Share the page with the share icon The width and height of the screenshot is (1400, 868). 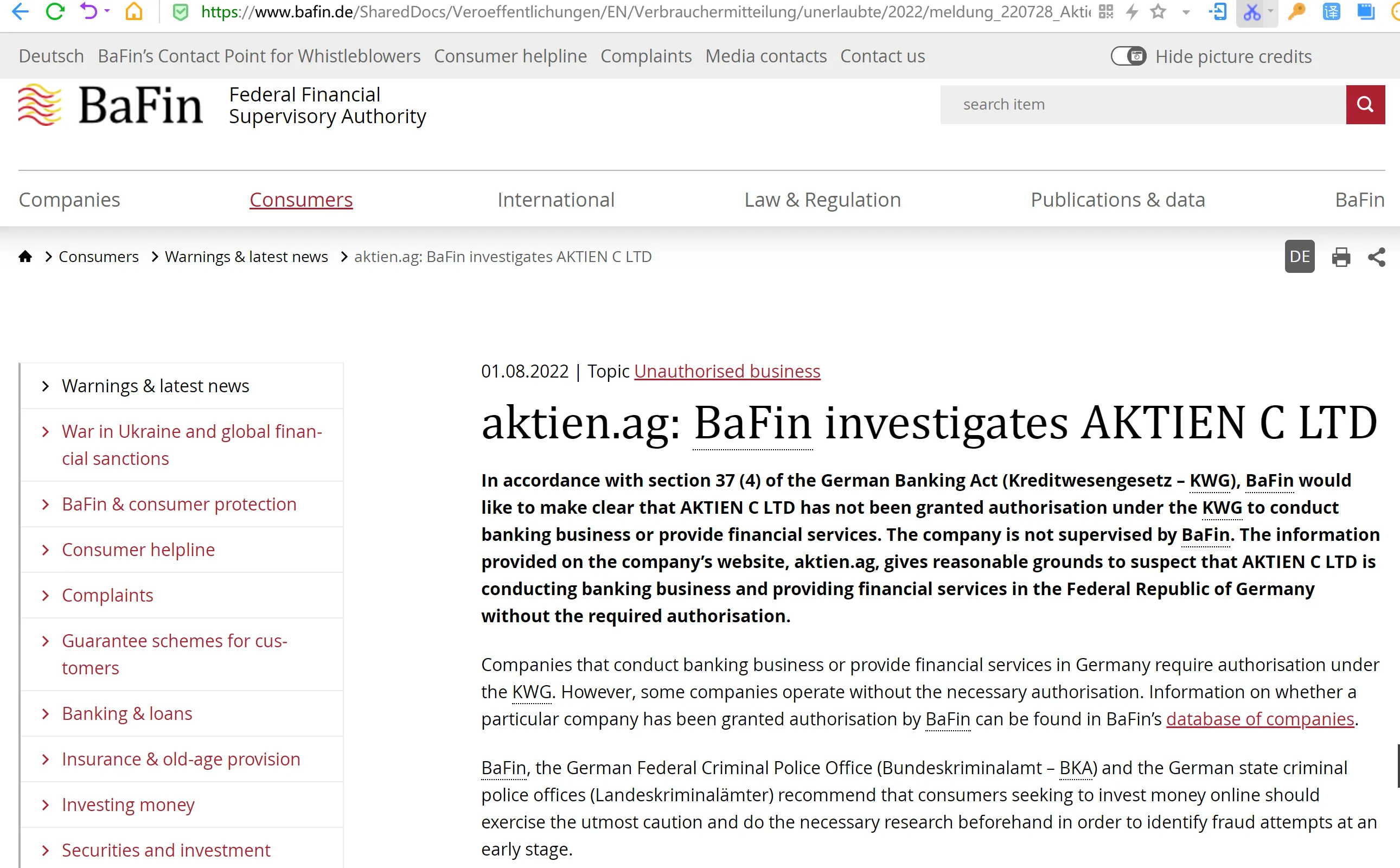1377,257
